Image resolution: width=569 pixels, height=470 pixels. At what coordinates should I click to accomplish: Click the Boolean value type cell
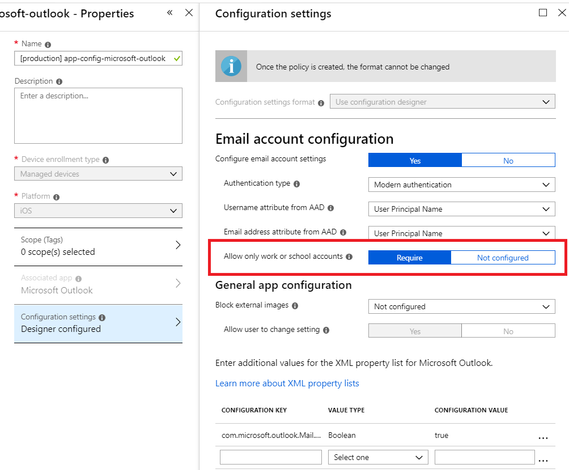[x=342, y=435]
